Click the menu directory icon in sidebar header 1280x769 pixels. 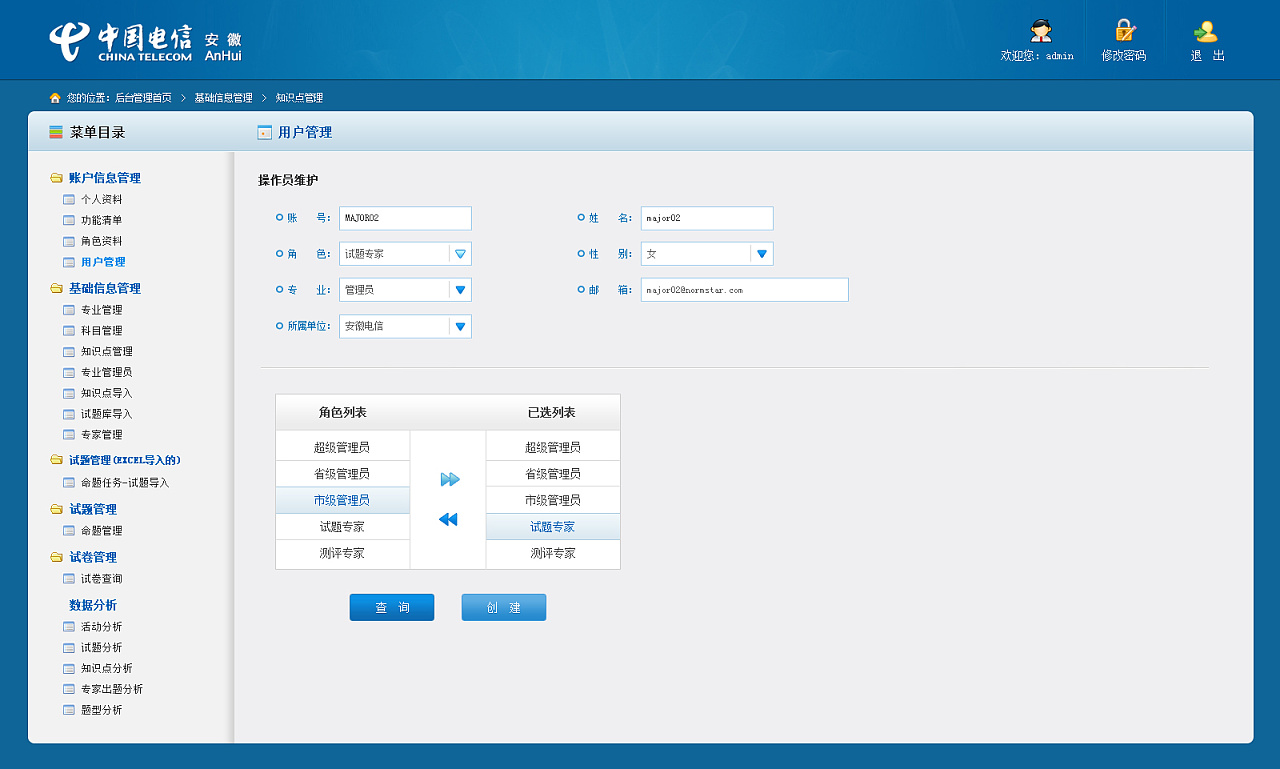pyautogui.click(x=56, y=132)
